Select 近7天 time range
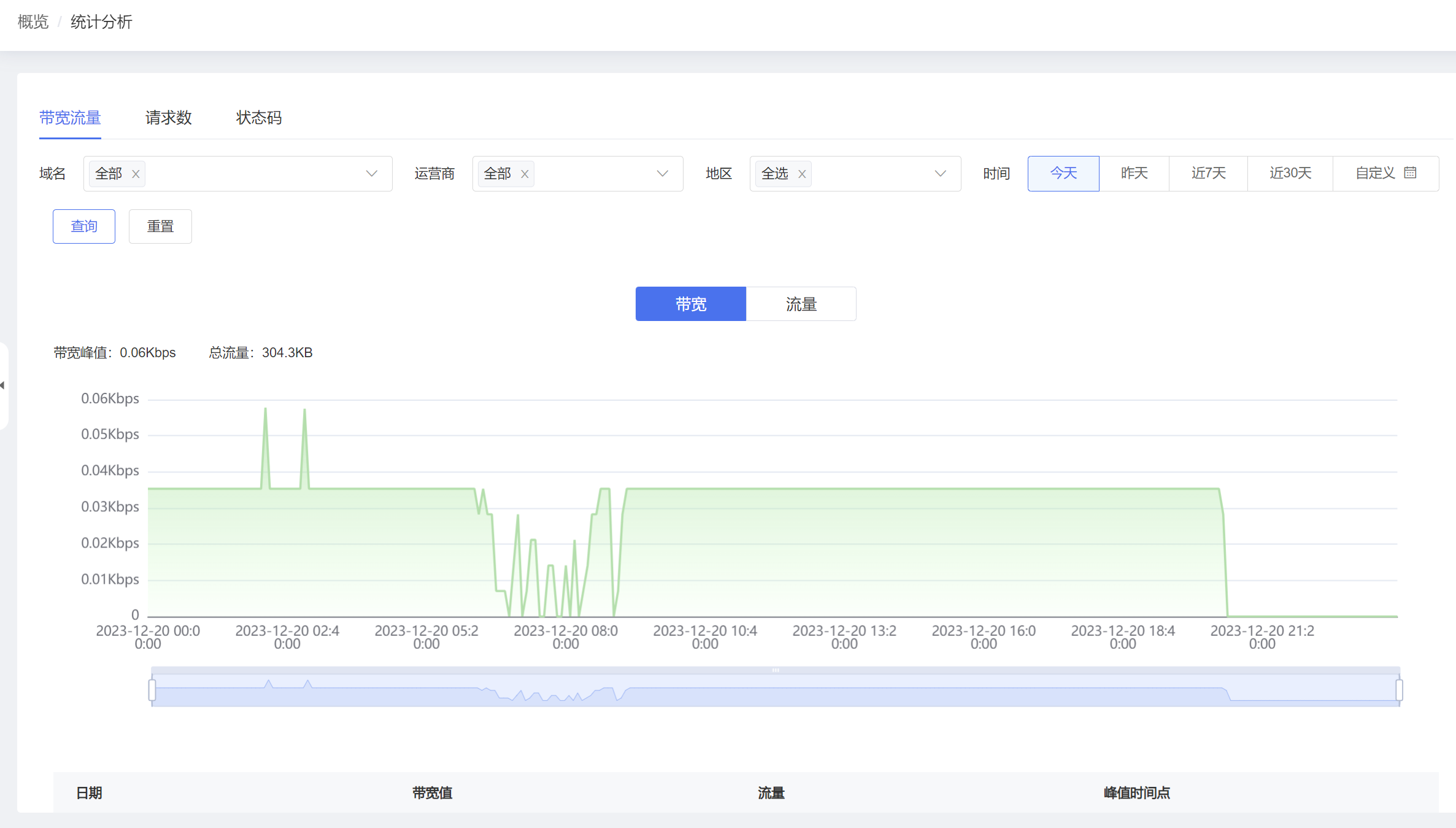Viewport: 1456px width, 828px height. [x=1208, y=174]
